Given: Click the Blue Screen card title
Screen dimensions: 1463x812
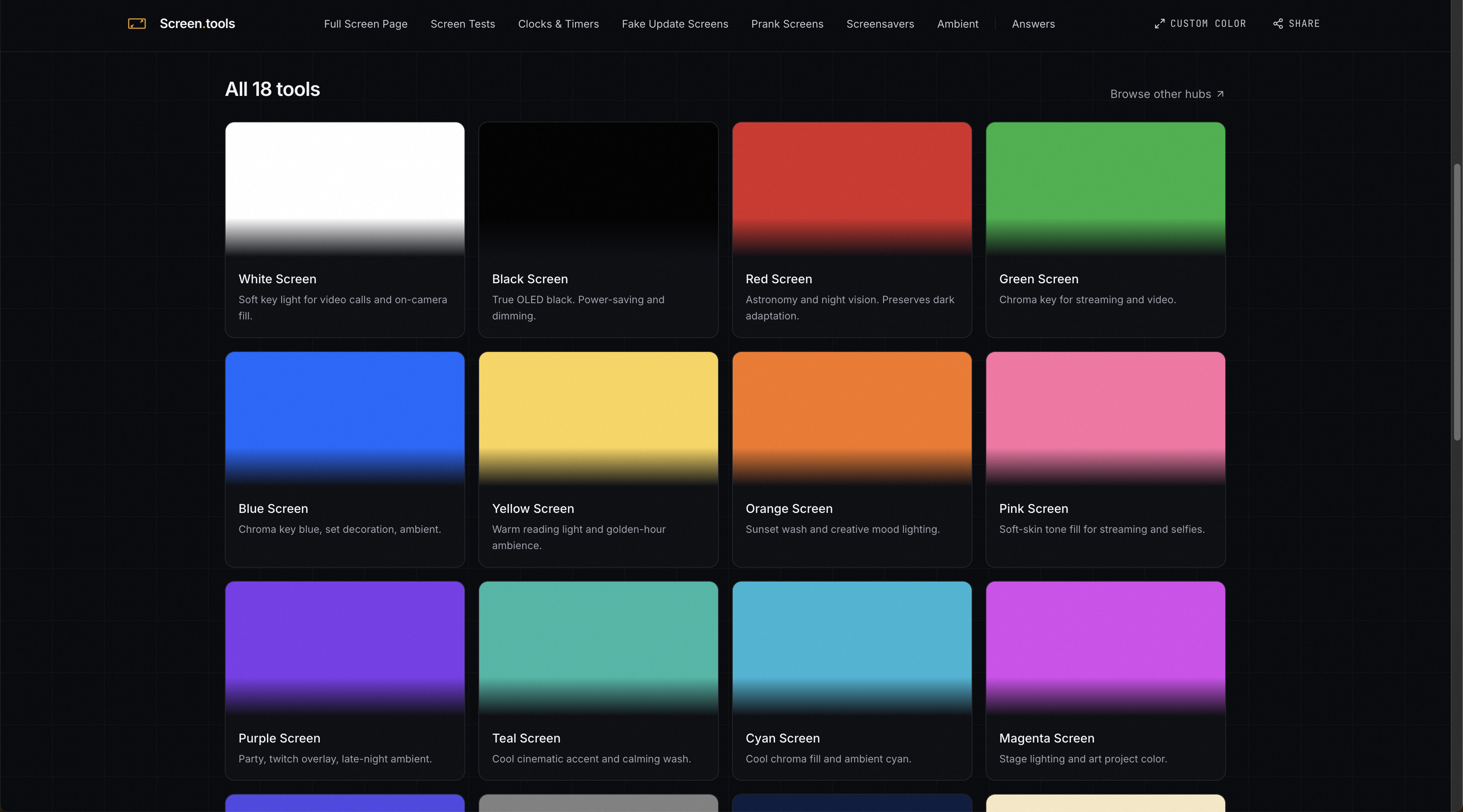Looking at the screenshot, I should pyautogui.click(x=273, y=509).
